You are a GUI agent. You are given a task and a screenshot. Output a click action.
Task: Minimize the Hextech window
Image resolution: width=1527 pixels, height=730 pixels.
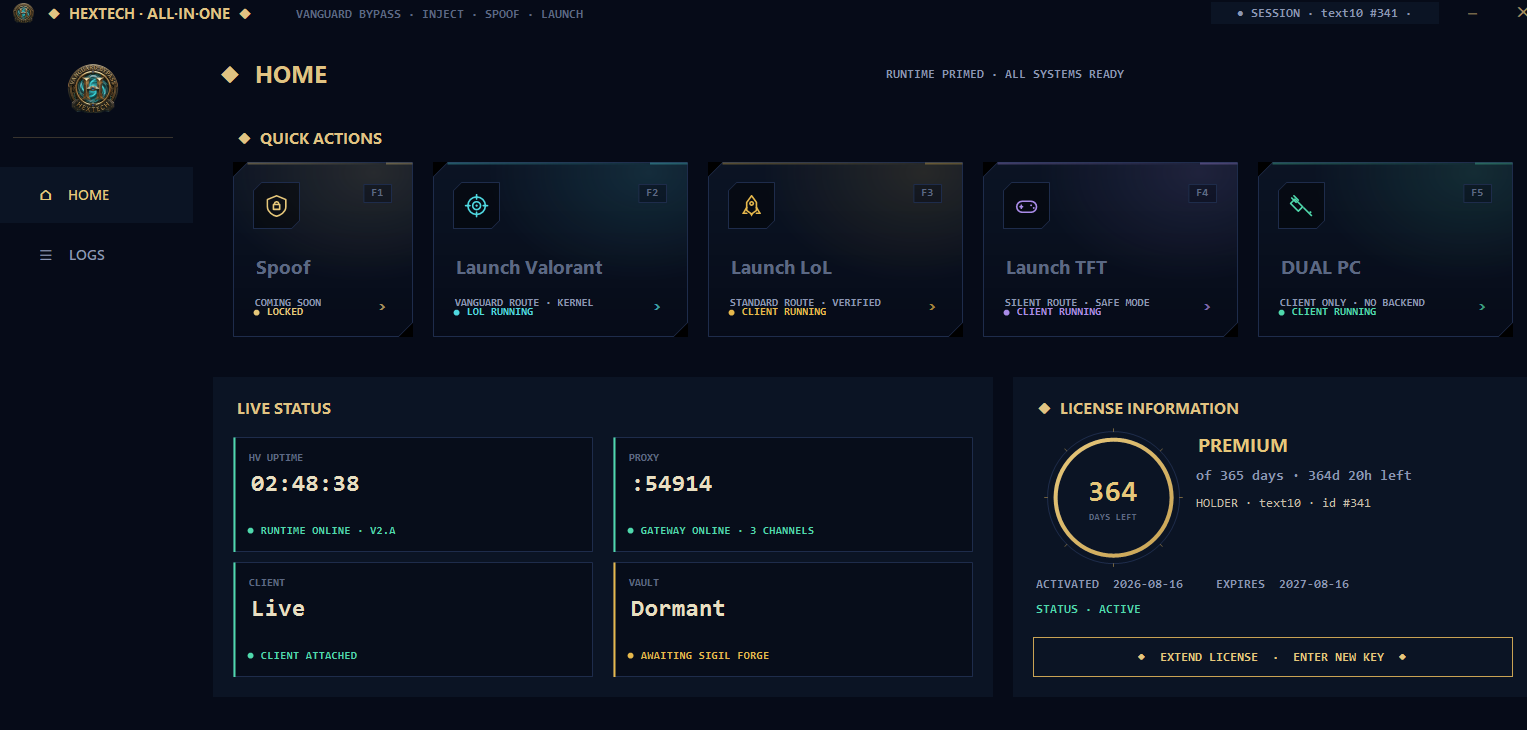1472,14
